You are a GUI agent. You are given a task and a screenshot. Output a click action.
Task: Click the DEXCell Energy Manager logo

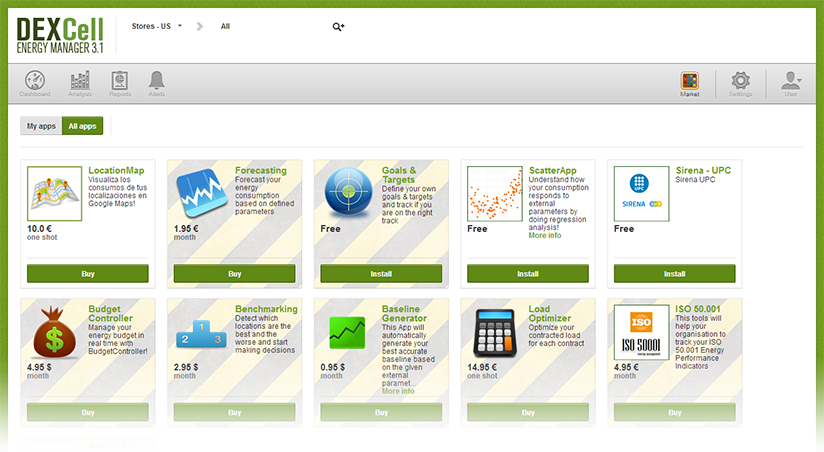click(60, 35)
